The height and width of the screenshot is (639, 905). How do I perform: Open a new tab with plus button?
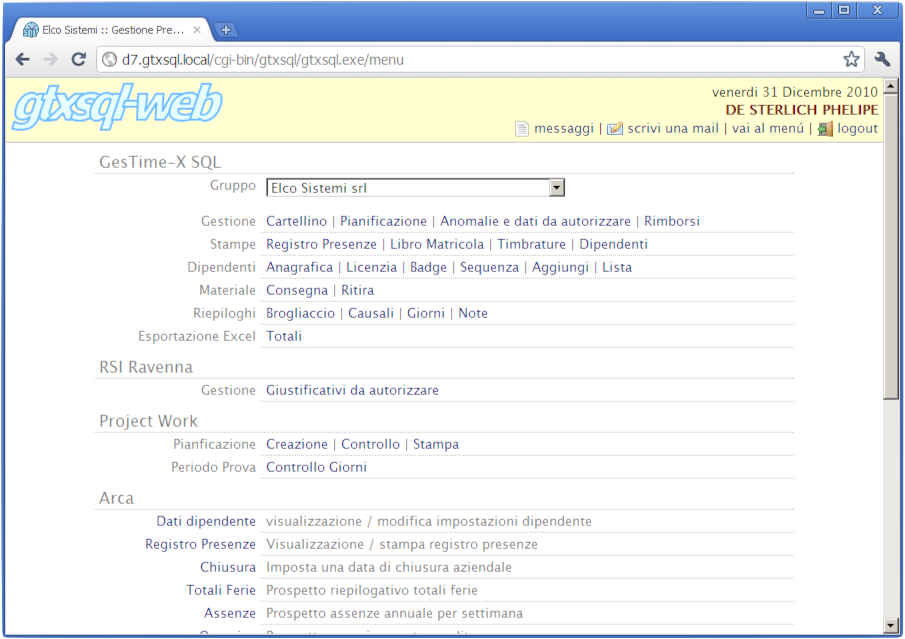coord(226,29)
